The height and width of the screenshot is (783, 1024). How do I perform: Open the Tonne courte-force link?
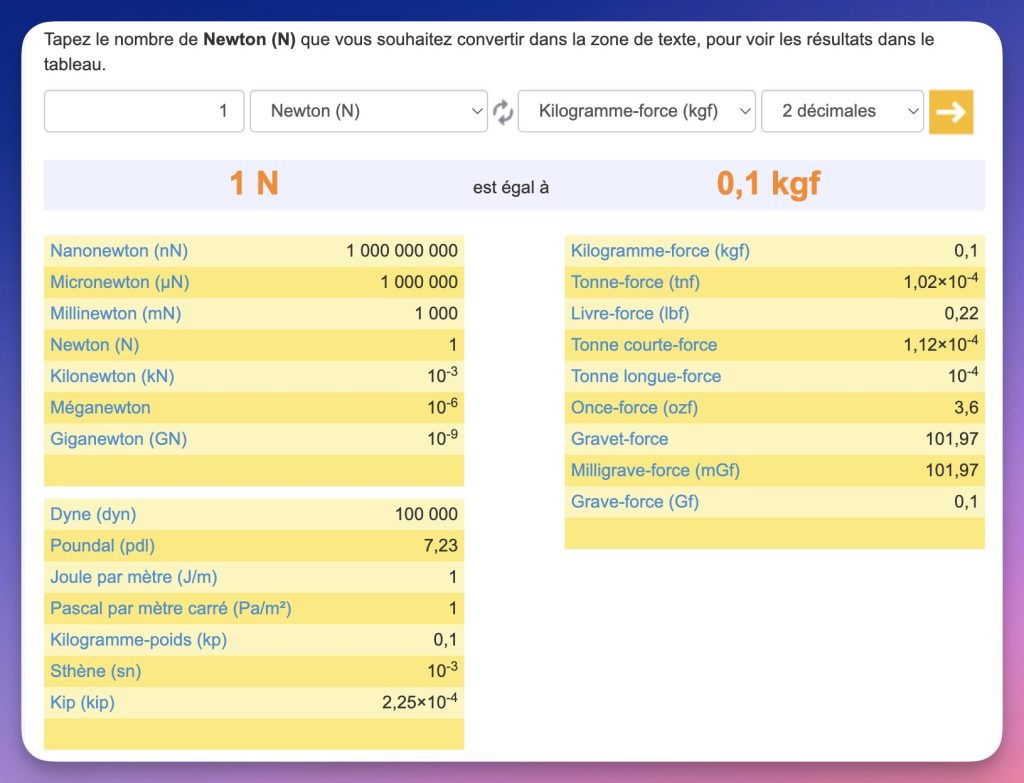(644, 345)
